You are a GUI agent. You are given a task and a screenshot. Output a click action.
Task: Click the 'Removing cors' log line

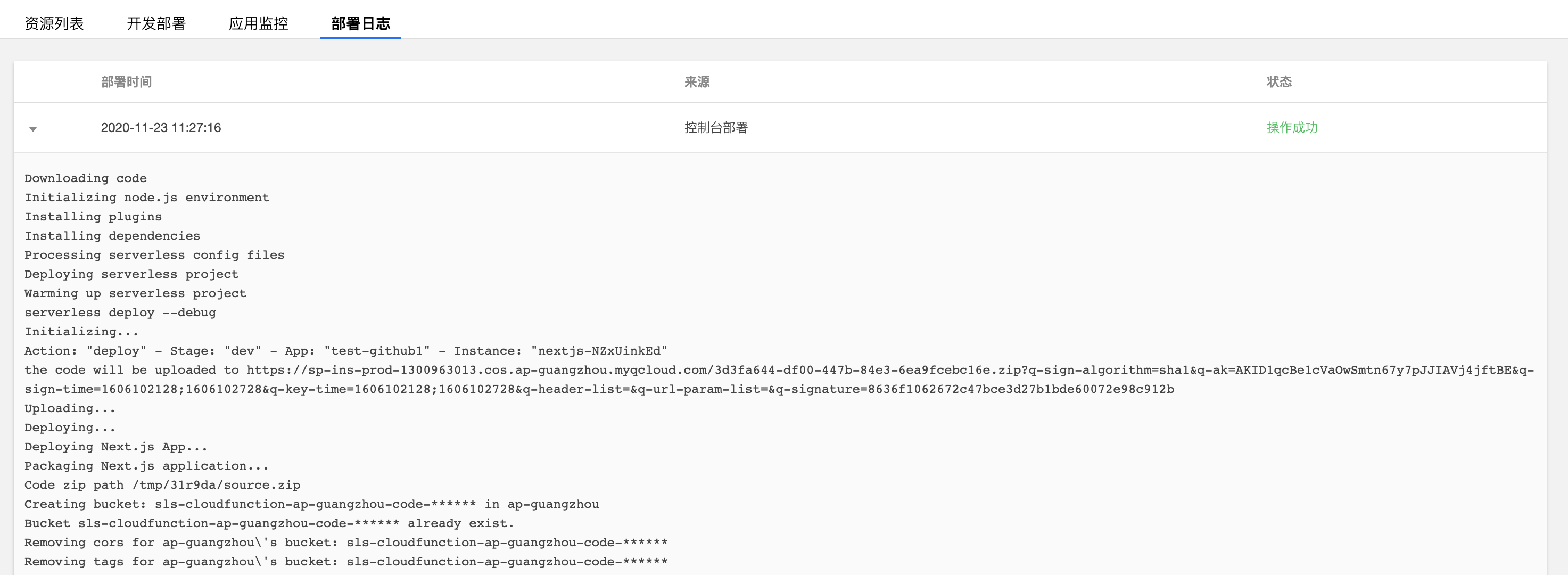(x=346, y=543)
